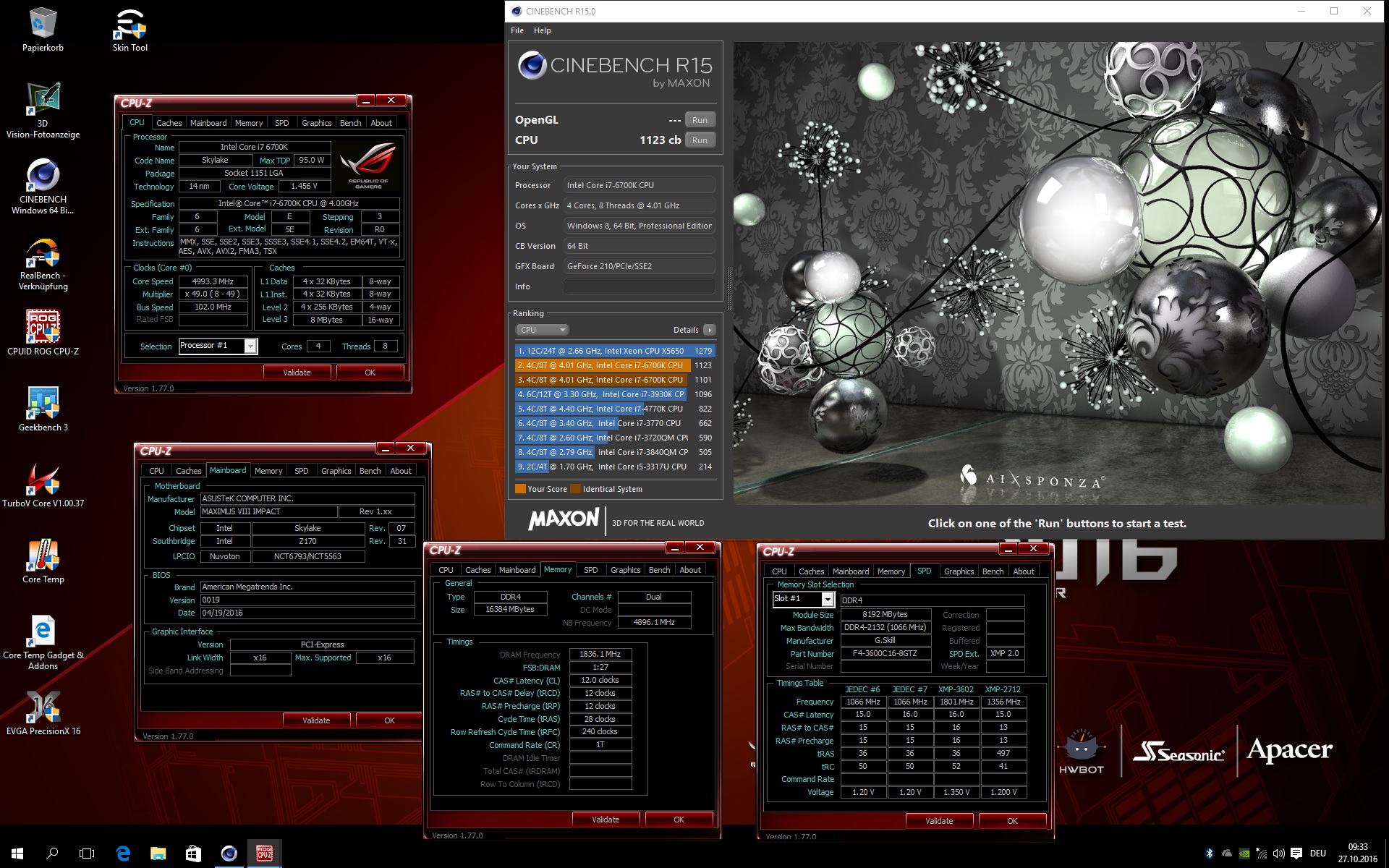The height and width of the screenshot is (868, 1389).
Task: Click the Your Score orange legend swatch
Action: [520, 489]
